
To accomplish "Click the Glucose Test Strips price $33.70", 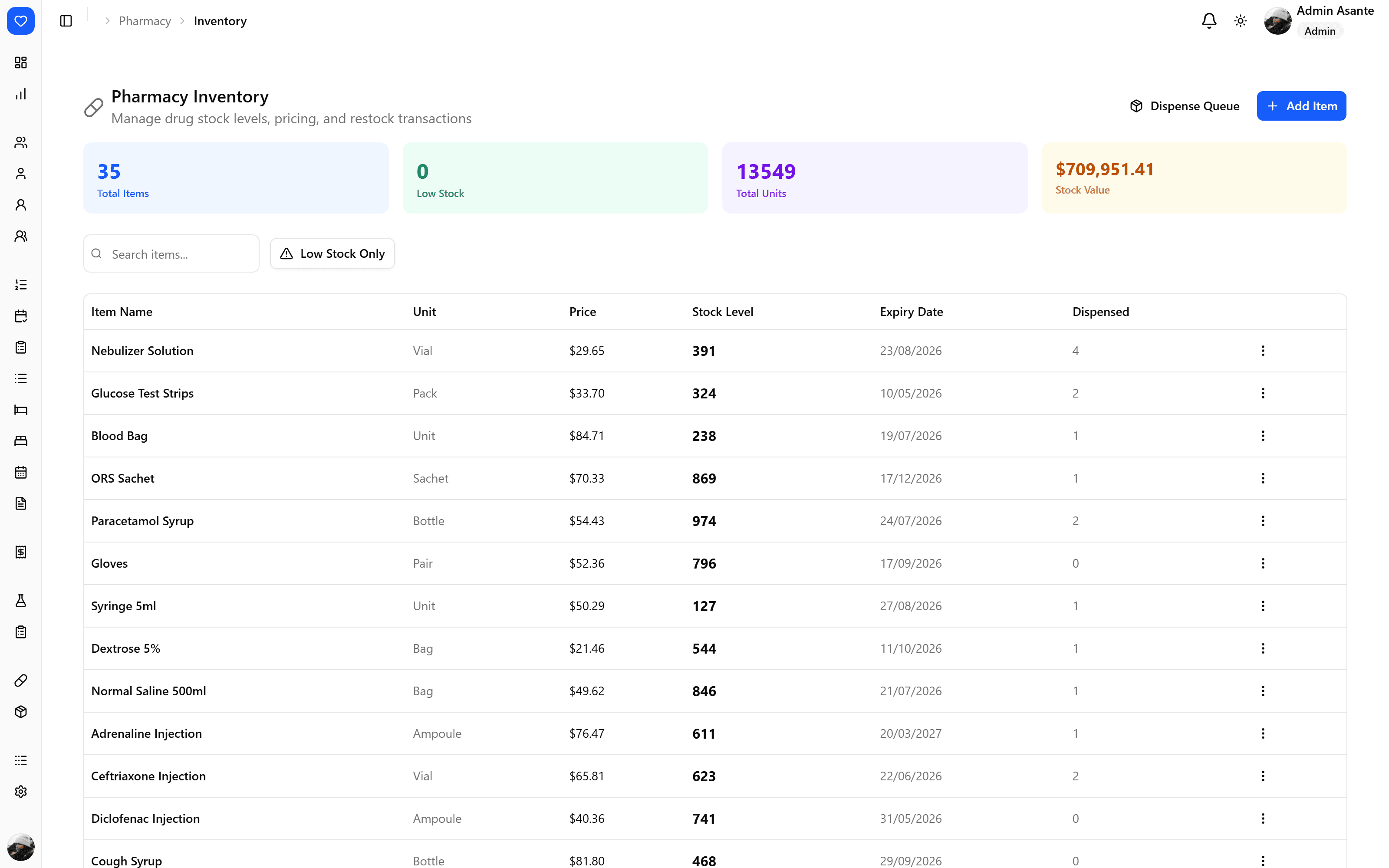I will (586, 393).
